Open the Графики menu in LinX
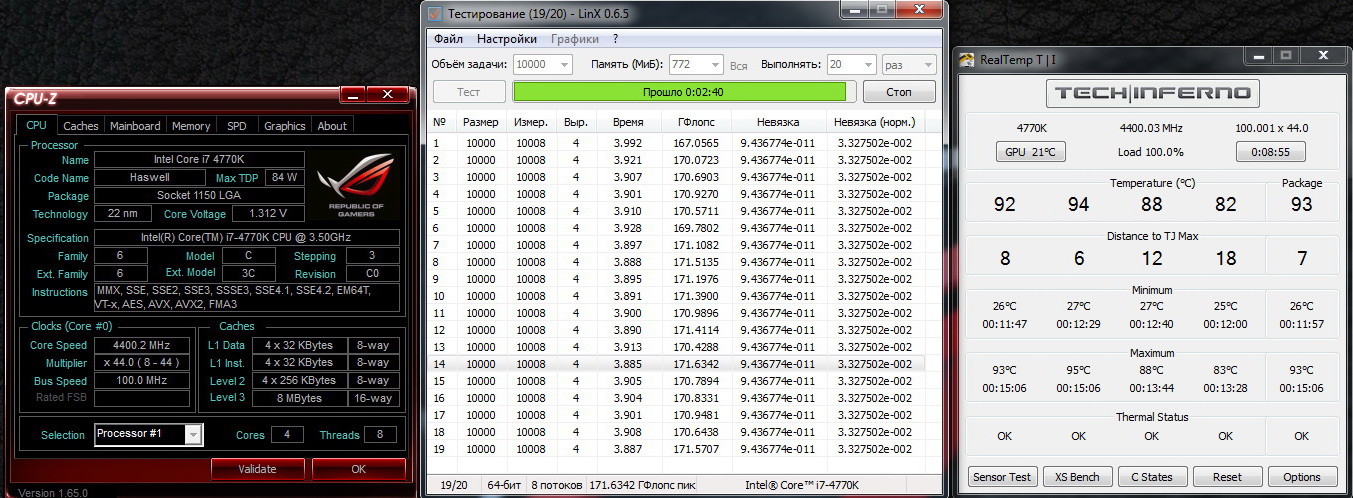Image resolution: width=1353 pixels, height=498 pixels. [x=576, y=39]
